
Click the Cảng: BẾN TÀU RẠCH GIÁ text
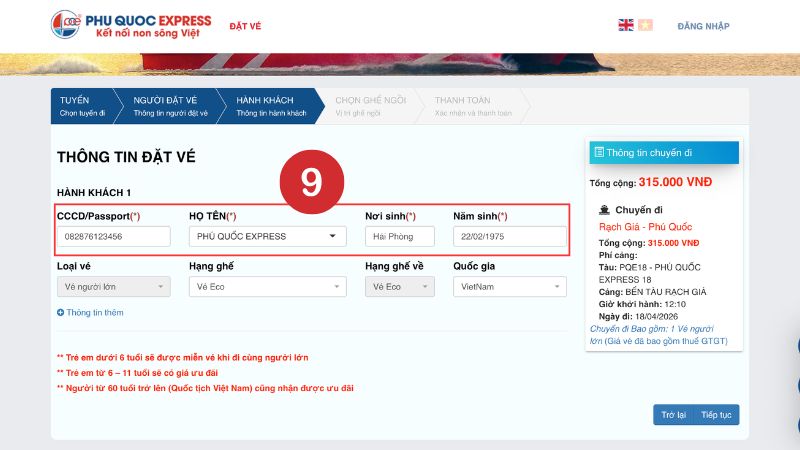653,292
